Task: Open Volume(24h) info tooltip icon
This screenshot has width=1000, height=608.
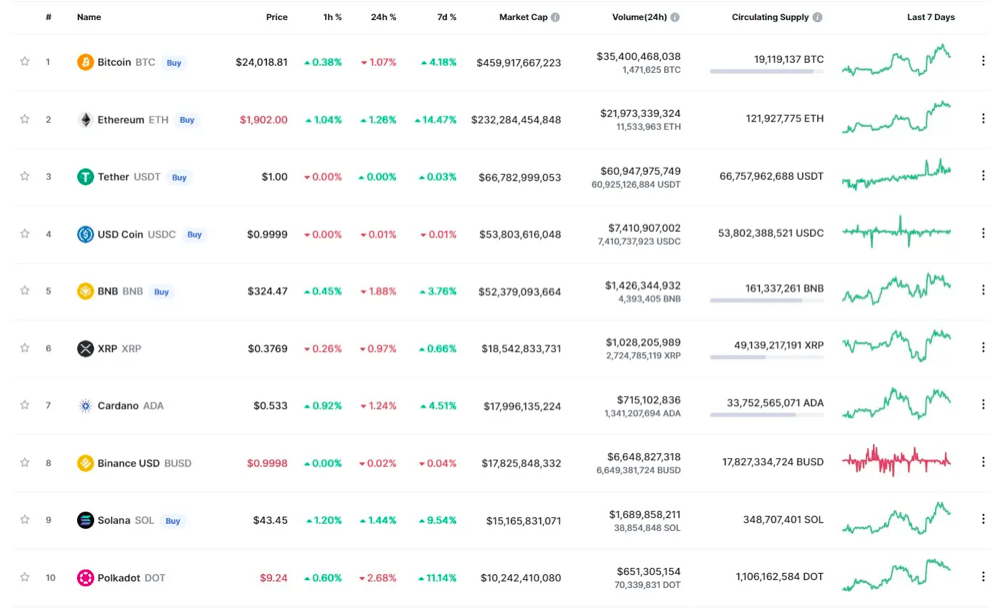Action: 675,17
